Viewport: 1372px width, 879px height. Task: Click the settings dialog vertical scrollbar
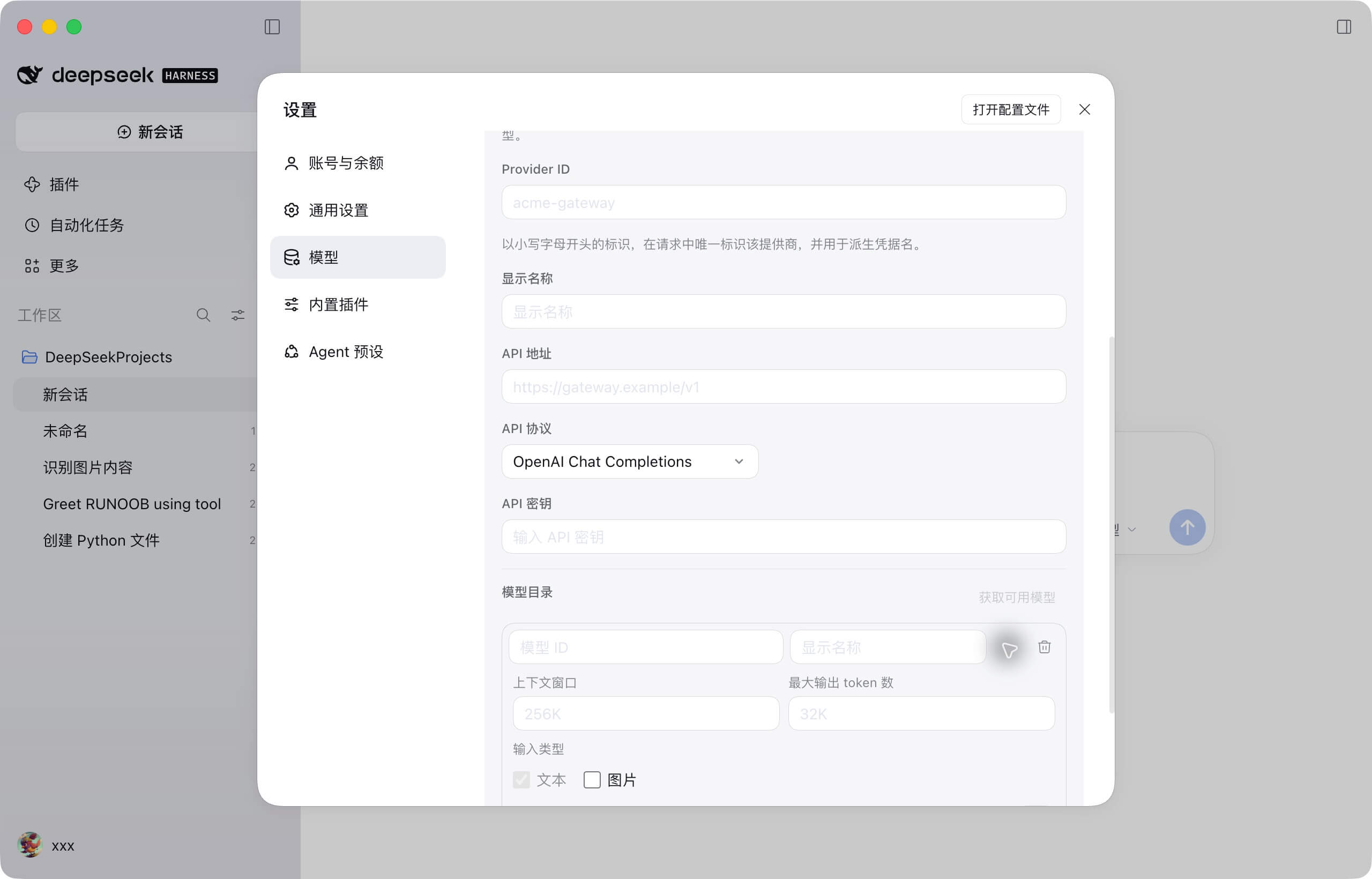pyautogui.click(x=1110, y=525)
